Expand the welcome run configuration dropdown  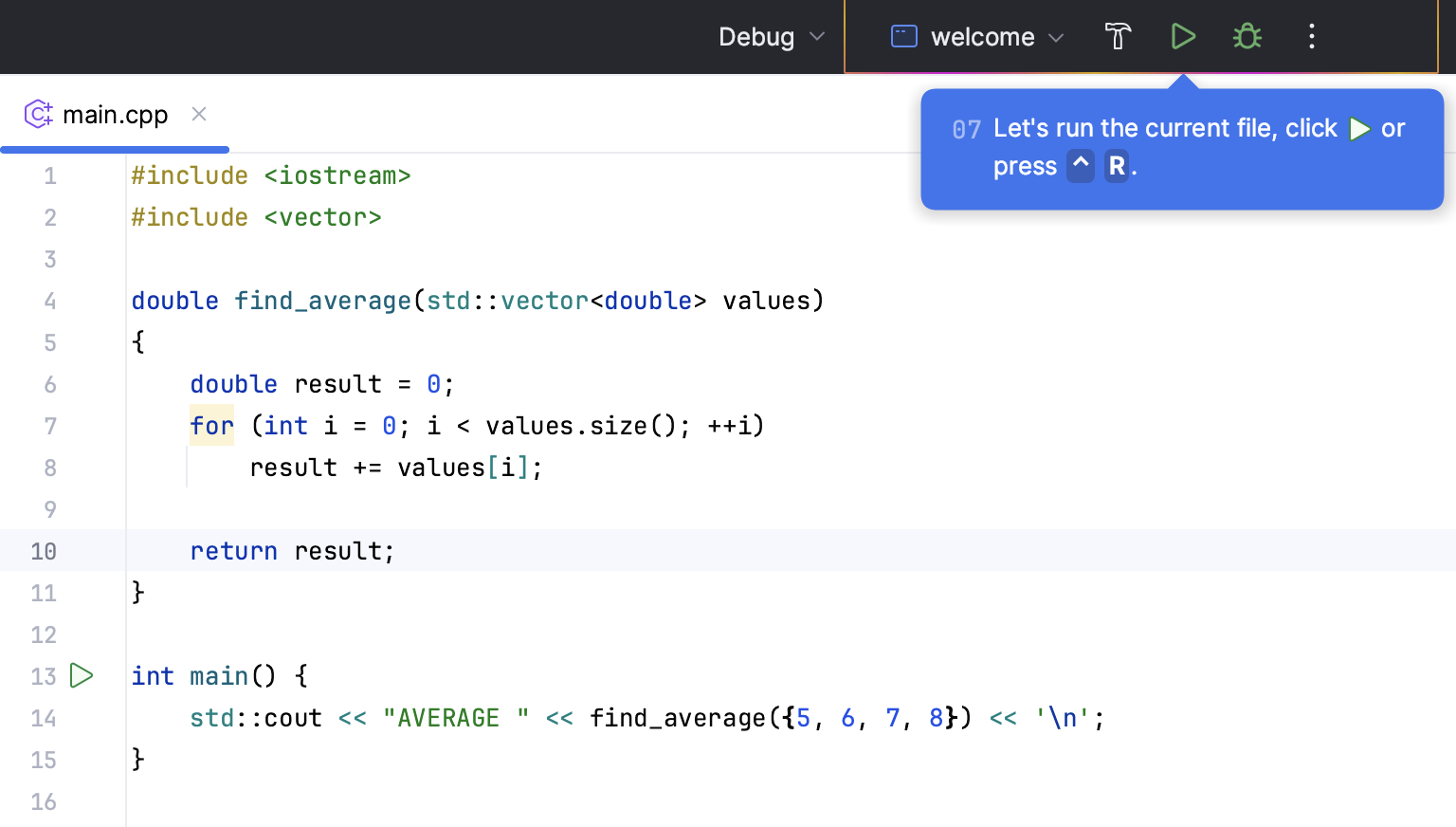click(982, 37)
